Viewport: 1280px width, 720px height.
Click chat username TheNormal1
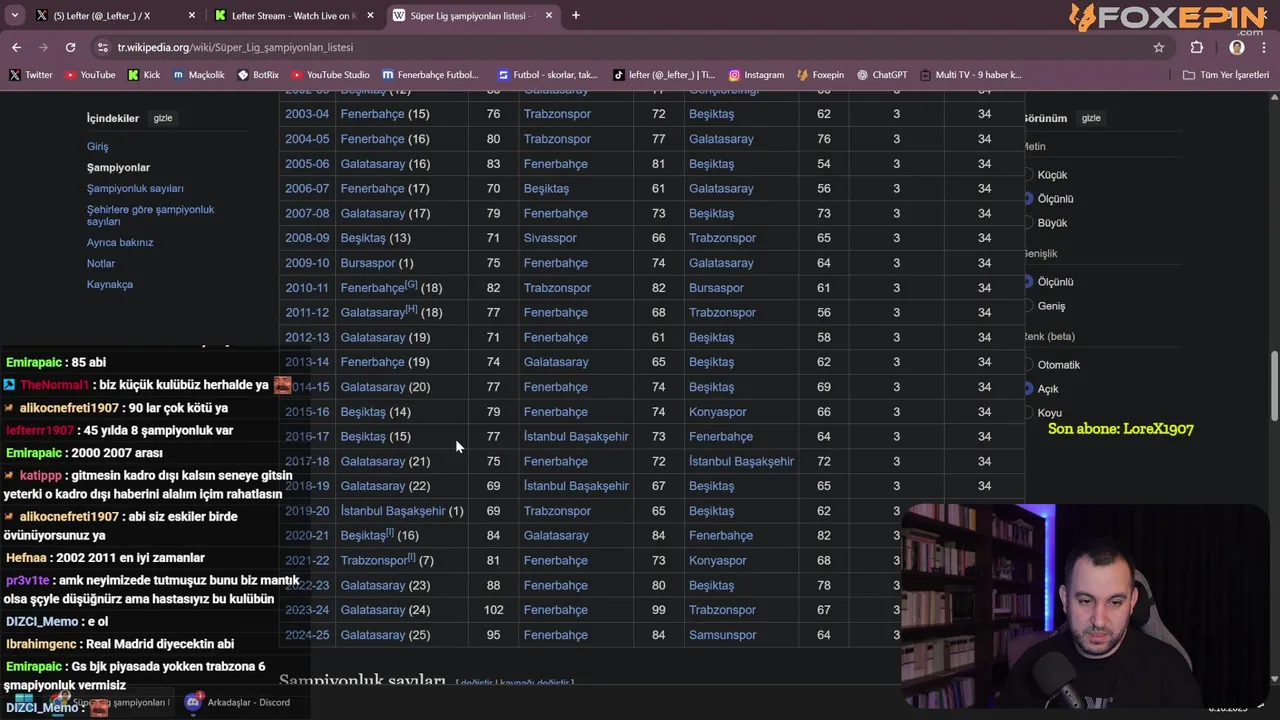pyautogui.click(x=54, y=385)
